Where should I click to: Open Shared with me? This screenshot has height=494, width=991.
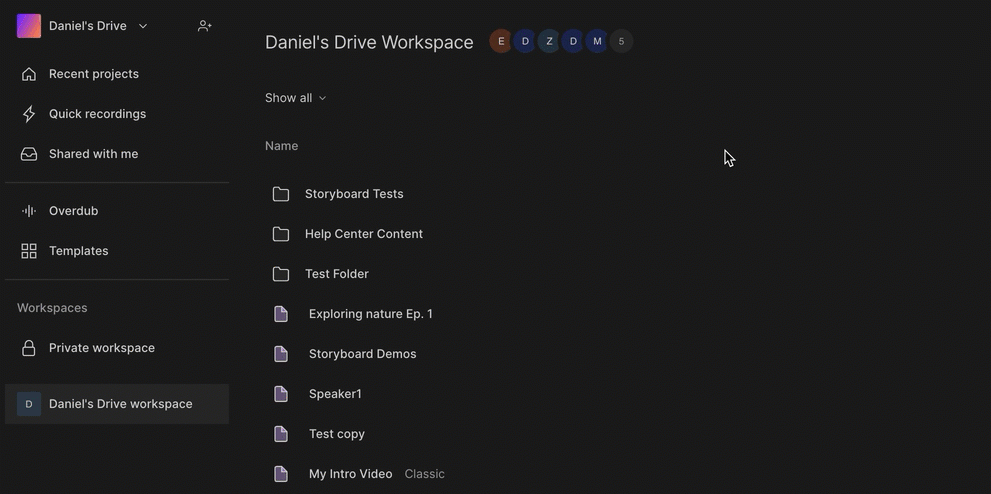[x=94, y=154]
